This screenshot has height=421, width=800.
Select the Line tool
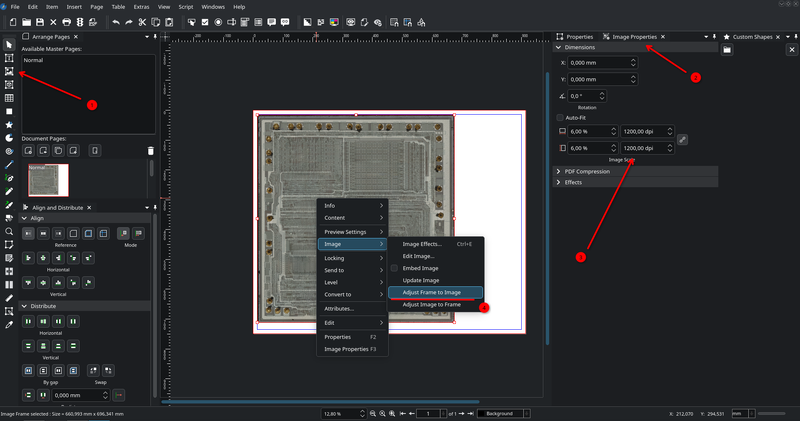coord(9,165)
